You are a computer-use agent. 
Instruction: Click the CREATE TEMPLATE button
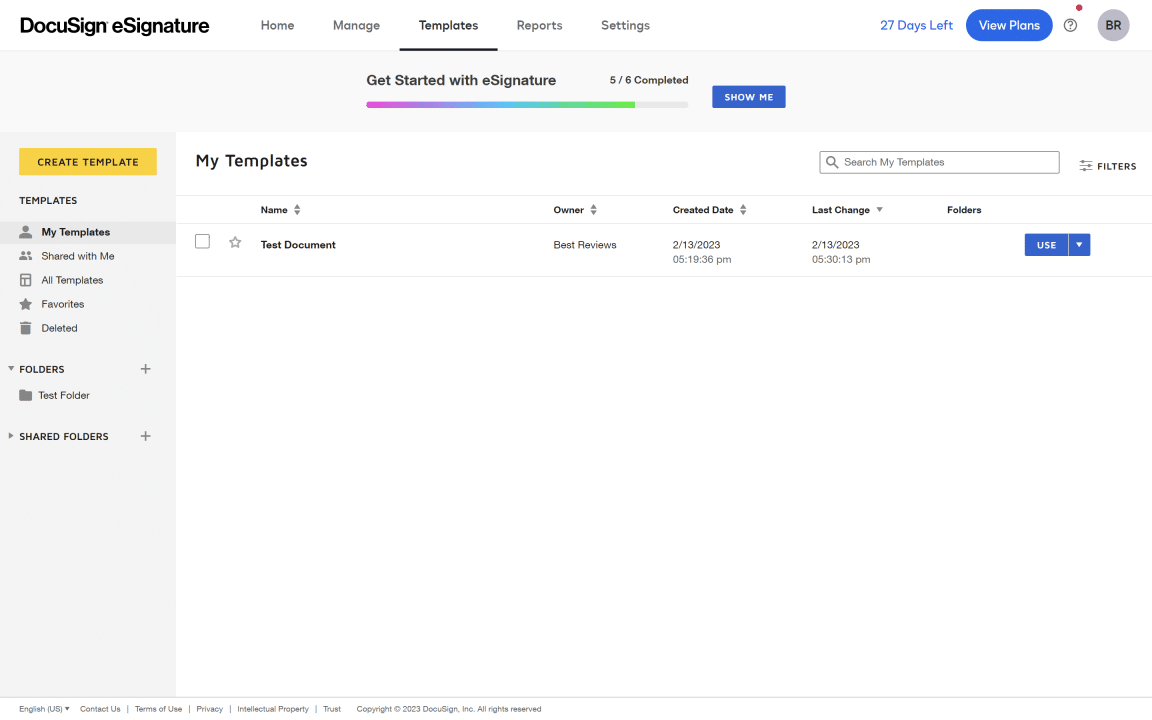[x=87, y=161]
